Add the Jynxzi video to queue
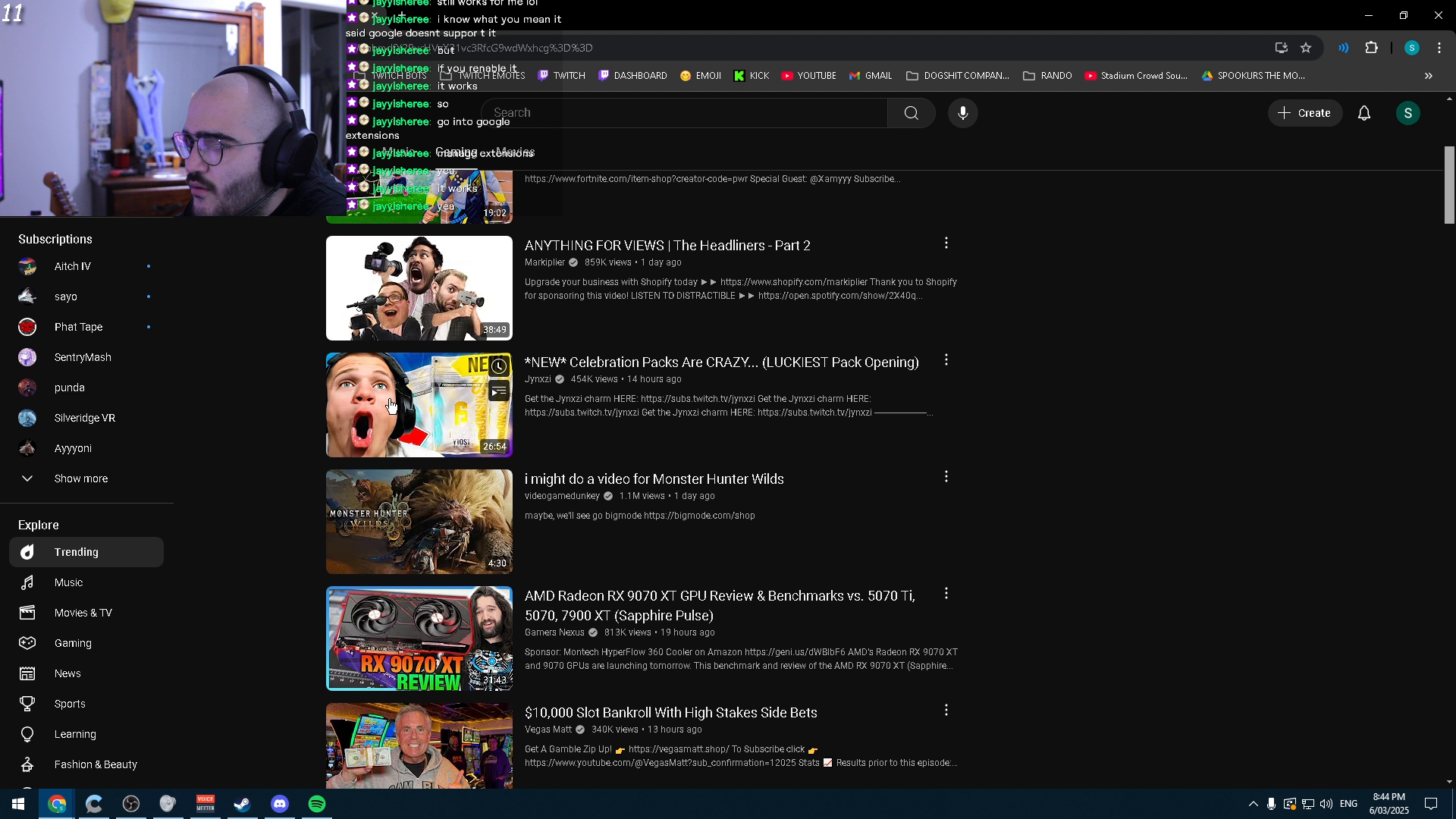The width and height of the screenshot is (1456, 819). click(498, 391)
